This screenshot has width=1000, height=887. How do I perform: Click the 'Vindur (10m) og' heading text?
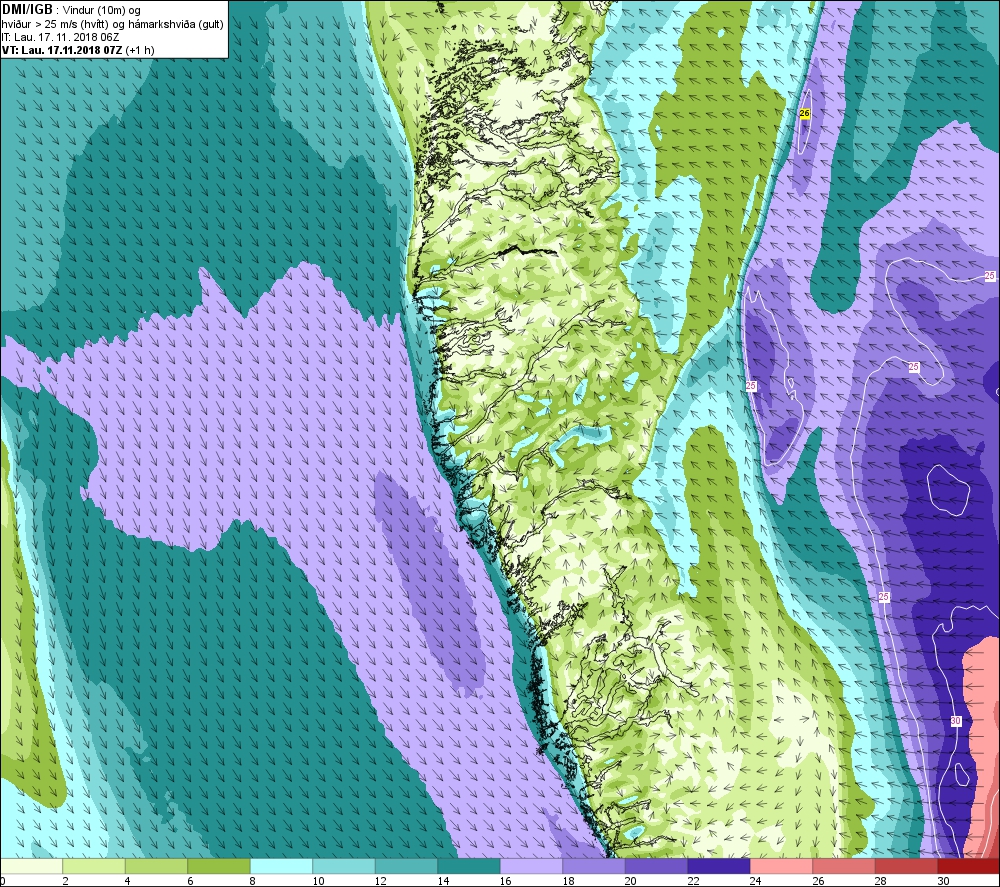point(102,10)
